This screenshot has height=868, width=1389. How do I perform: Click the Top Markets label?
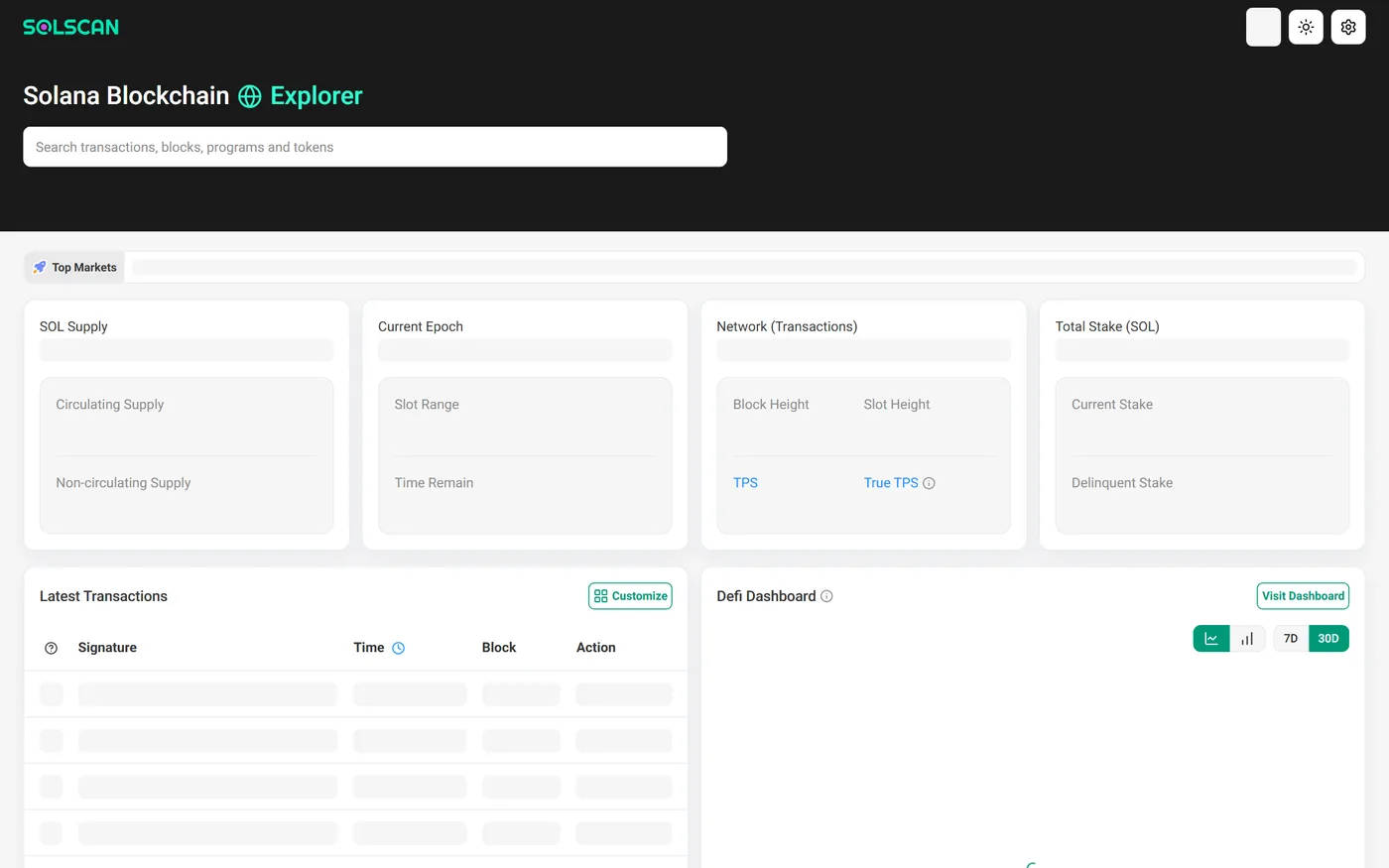click(84, 267)
